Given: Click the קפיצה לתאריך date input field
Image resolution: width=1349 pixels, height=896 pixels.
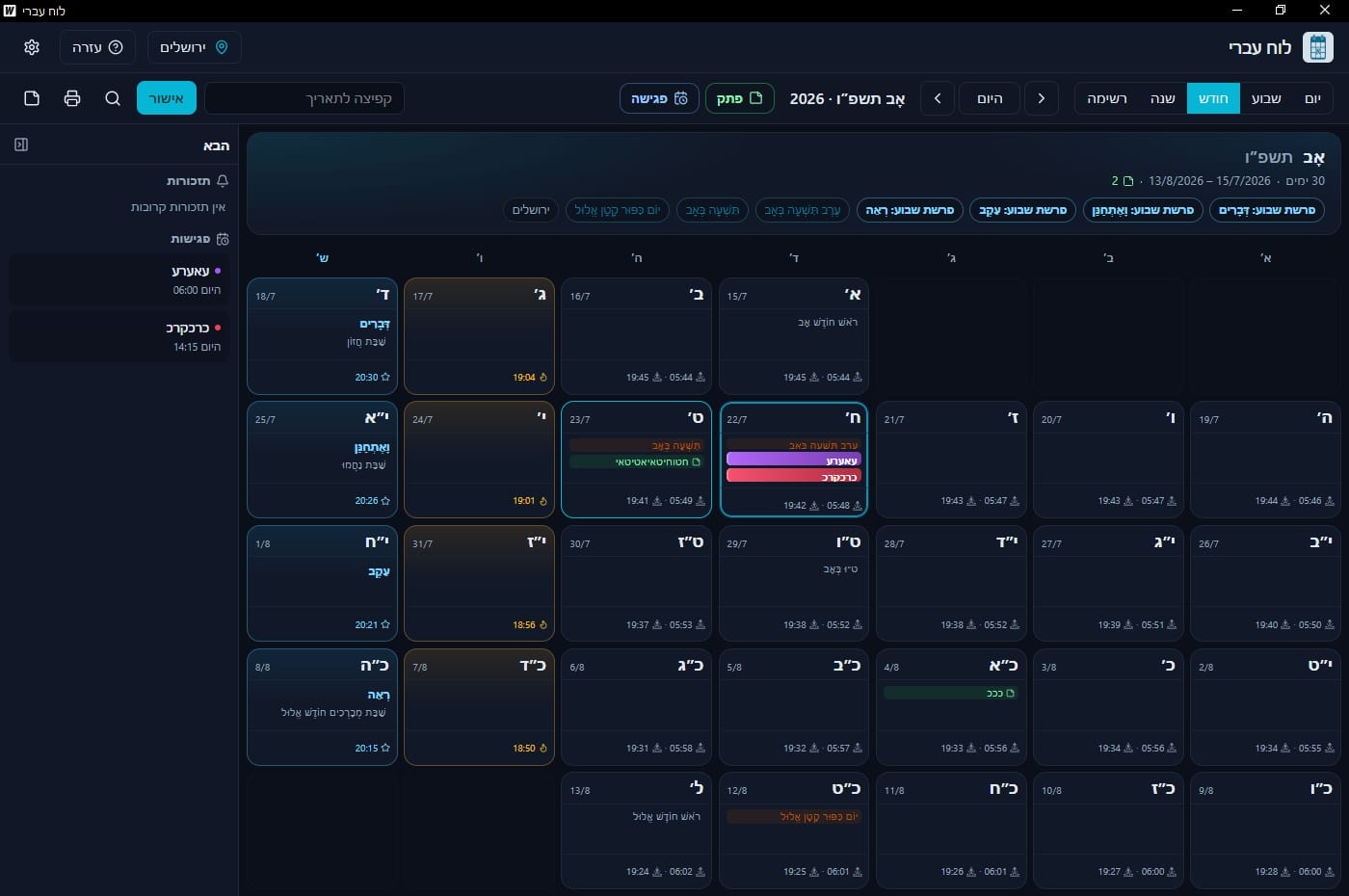Looking at the screenshot, I should click(304, 98).
